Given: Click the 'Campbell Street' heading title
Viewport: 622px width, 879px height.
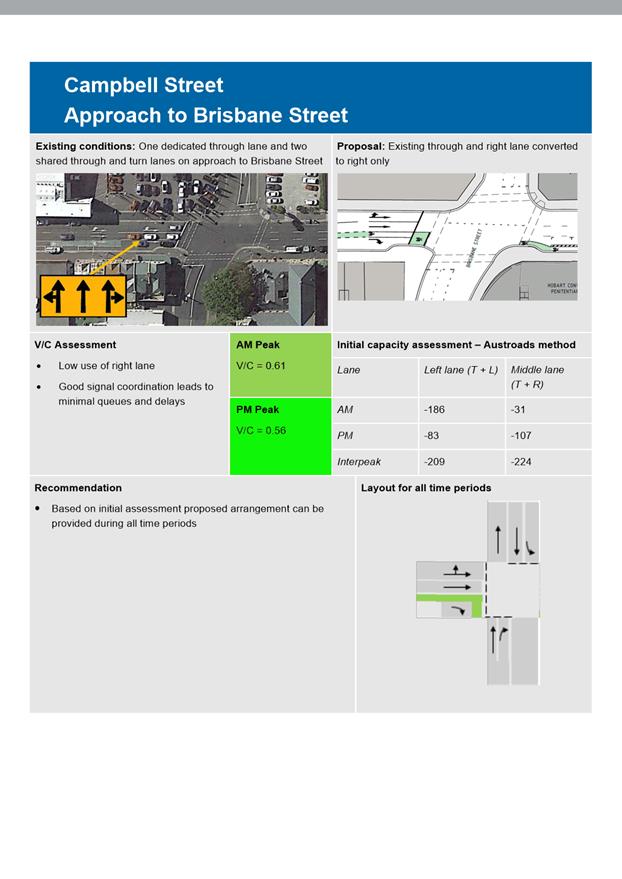Looking at the screenshot, I should click(x=143, y=85).
